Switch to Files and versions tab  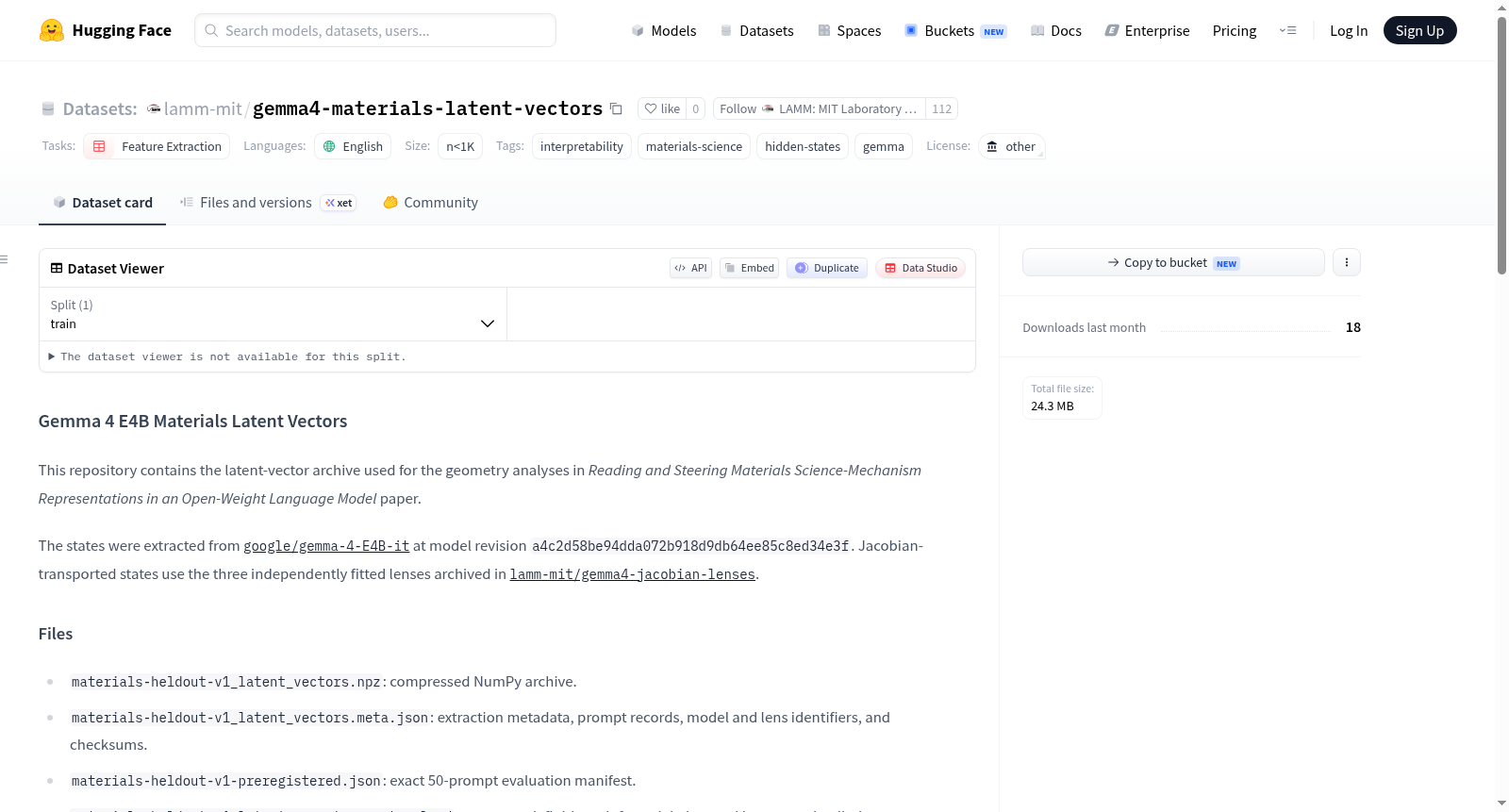coord(268,203)
